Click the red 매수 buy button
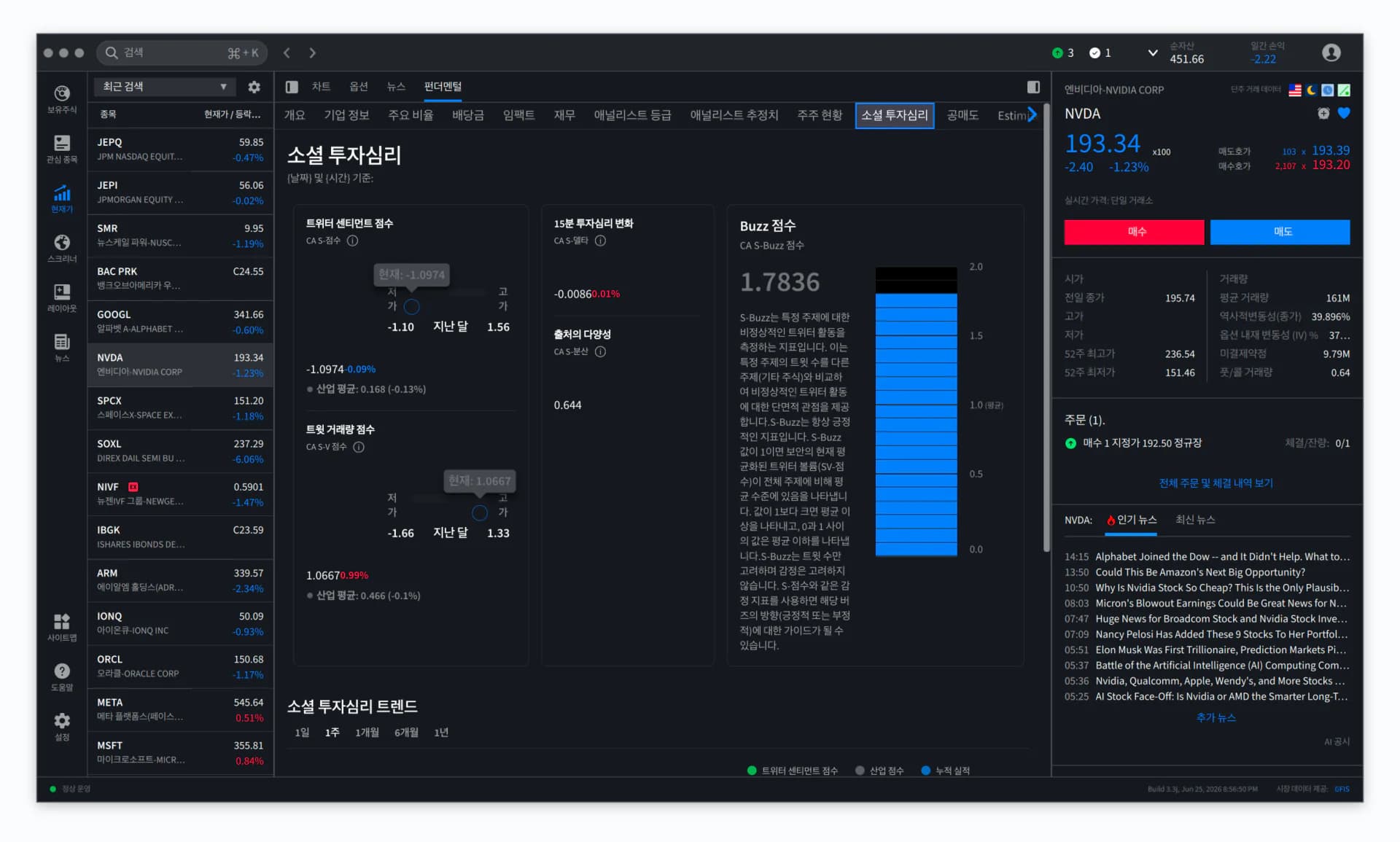The height and width of the screenshot is (842, 1400). point(1134,232)
